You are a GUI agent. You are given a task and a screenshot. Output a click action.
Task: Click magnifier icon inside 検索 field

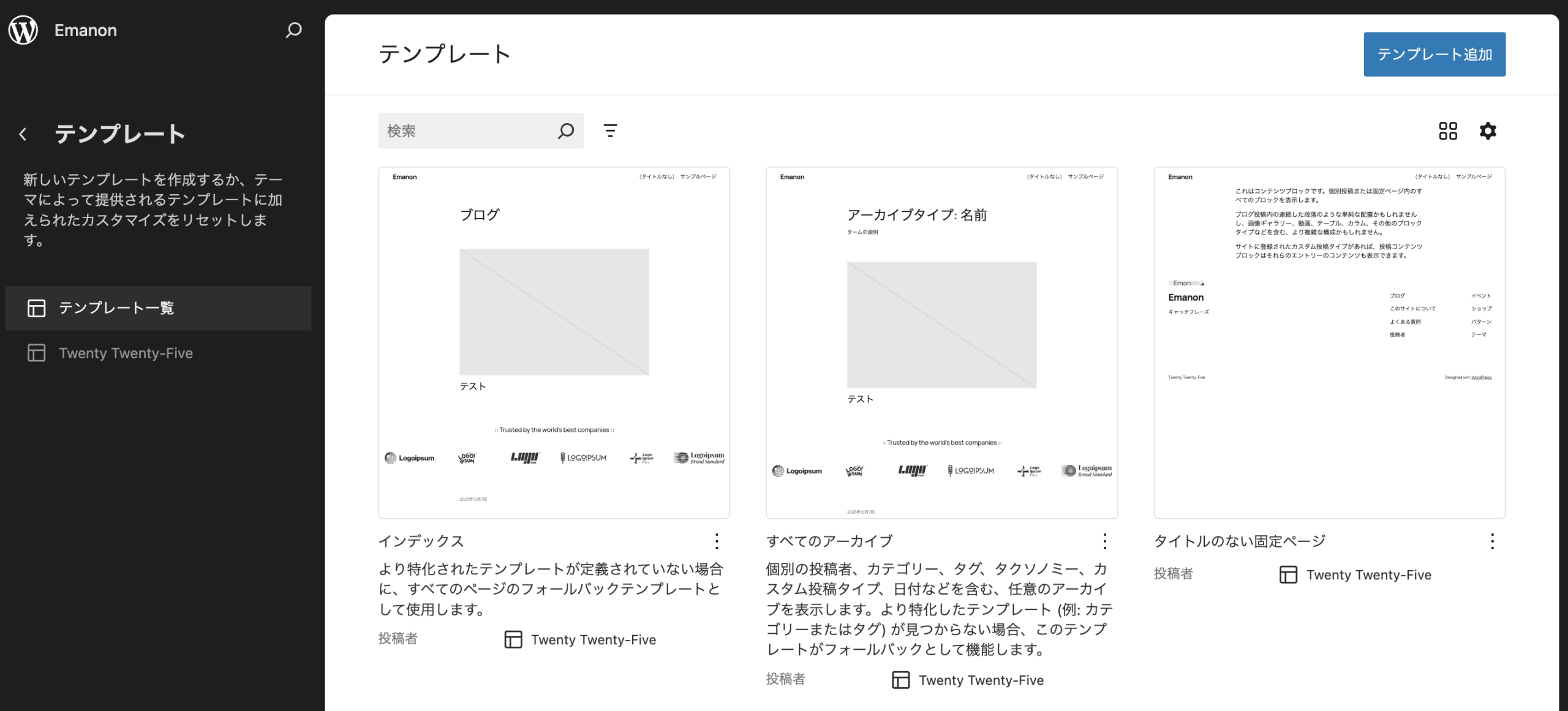pyautogui.click(x=566, y=130)
